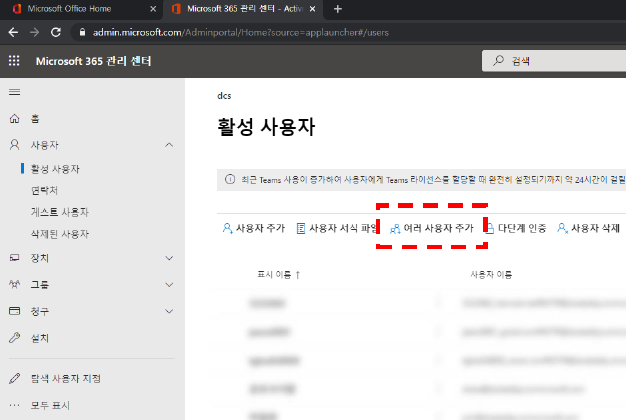Image resolution: width=626 pixels, height=420 pixels.
Task: Open 설치 in navigation
Action: coord(40,338)
